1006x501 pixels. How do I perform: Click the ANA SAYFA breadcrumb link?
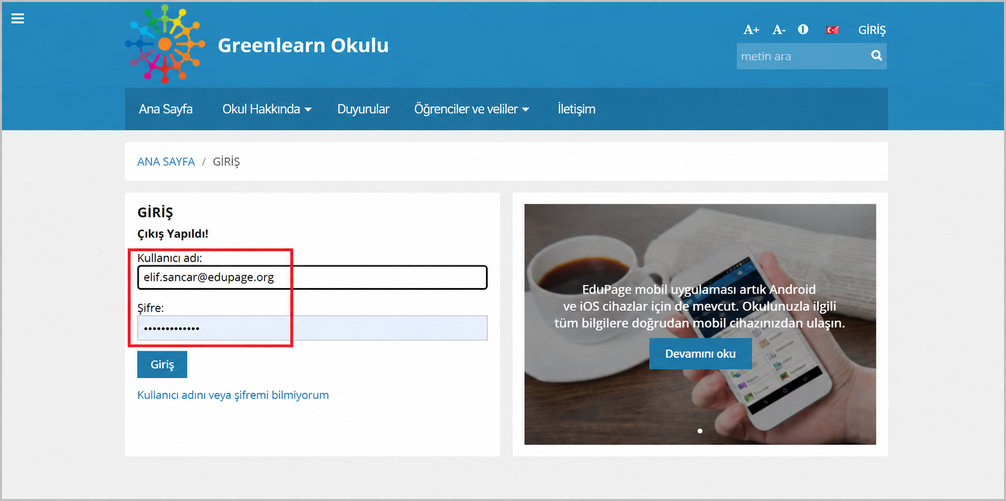tap(166, 162)
